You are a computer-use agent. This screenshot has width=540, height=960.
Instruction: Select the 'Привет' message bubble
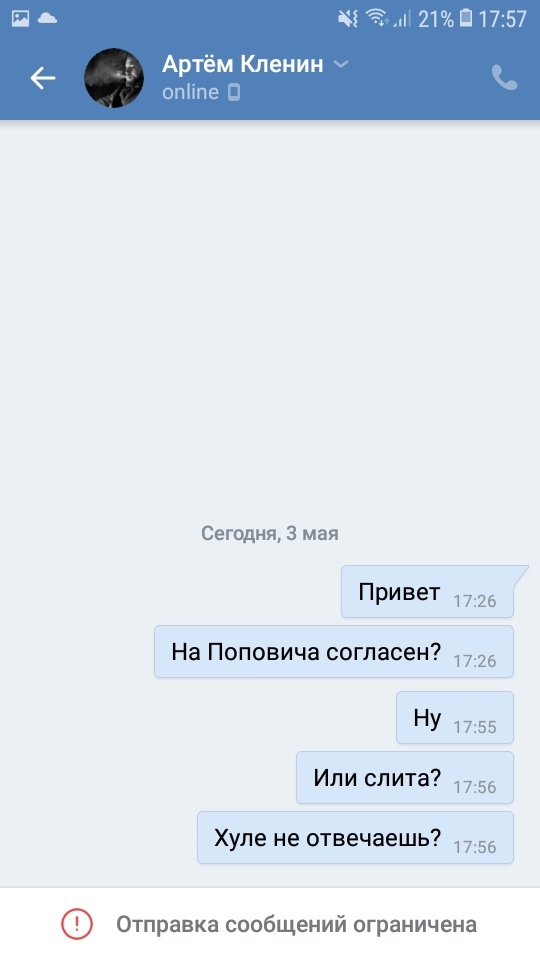[427, 591]
